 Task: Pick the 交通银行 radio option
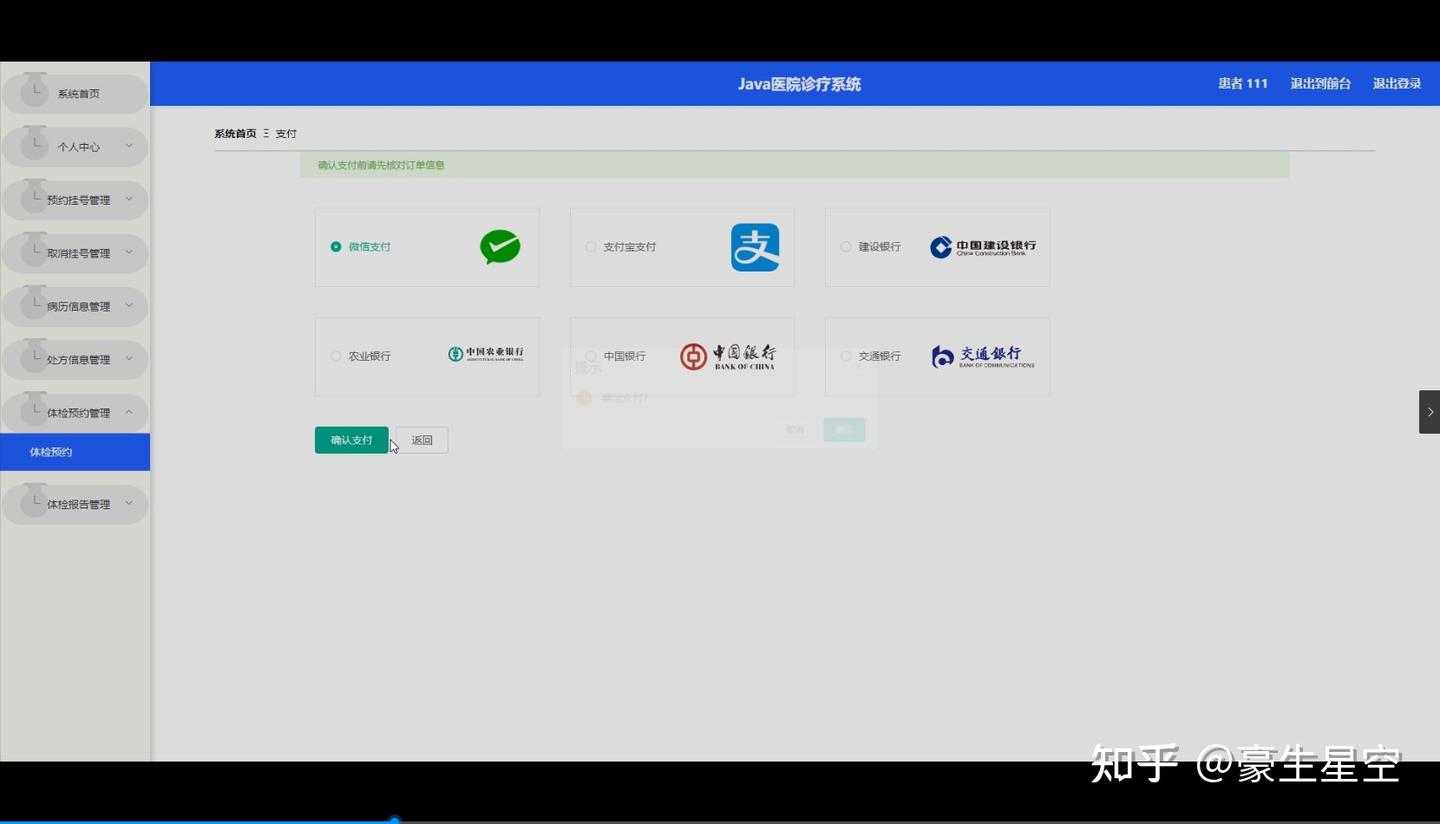[846, 356]
